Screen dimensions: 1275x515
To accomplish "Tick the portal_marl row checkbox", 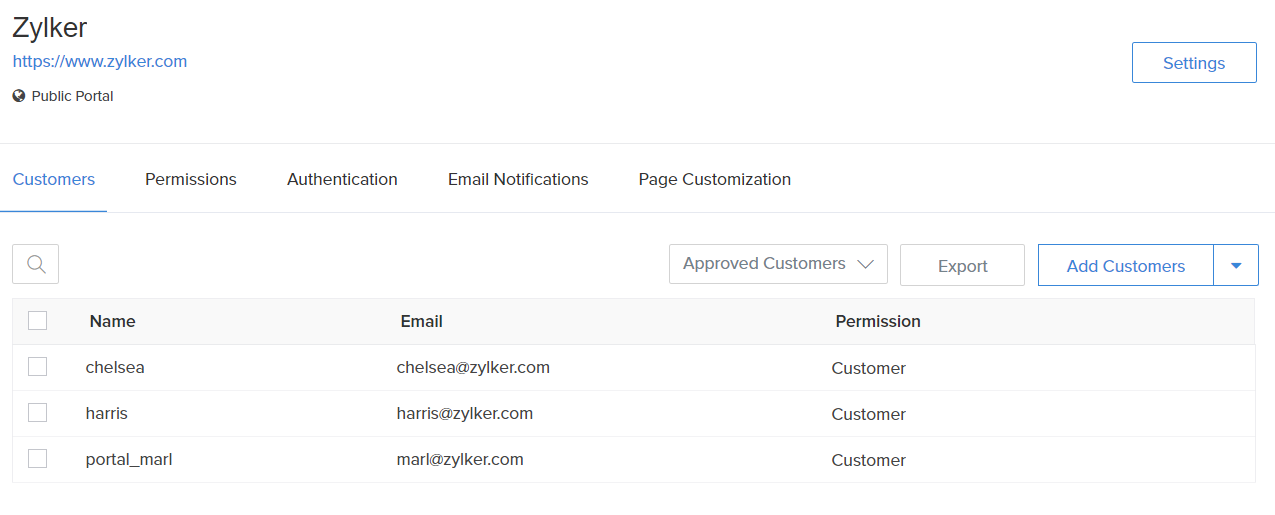I will (x=38, y=459).
